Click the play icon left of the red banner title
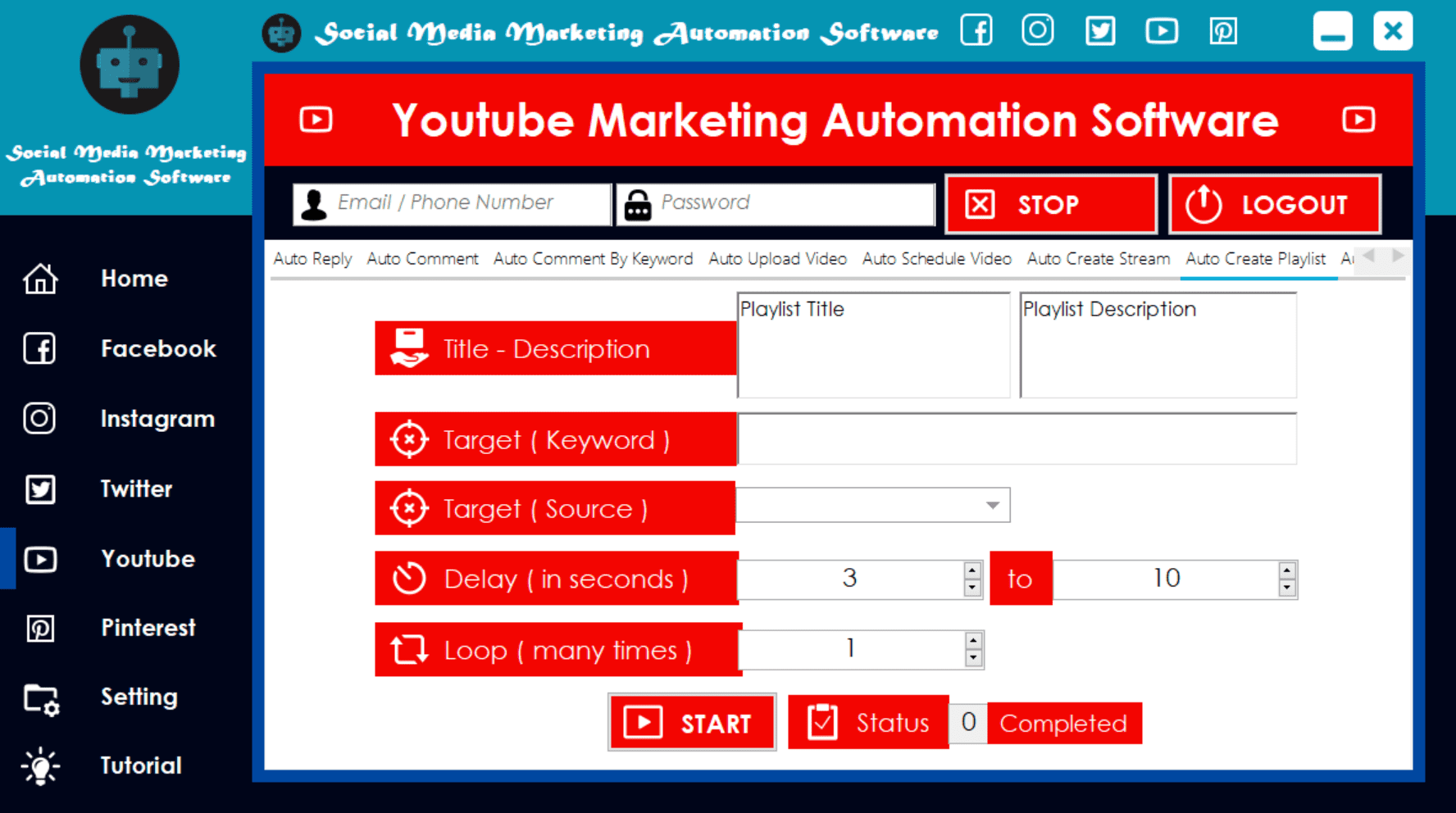This screenshot has width=1456, height=813. pyautogui.click(x=316, y=120)
